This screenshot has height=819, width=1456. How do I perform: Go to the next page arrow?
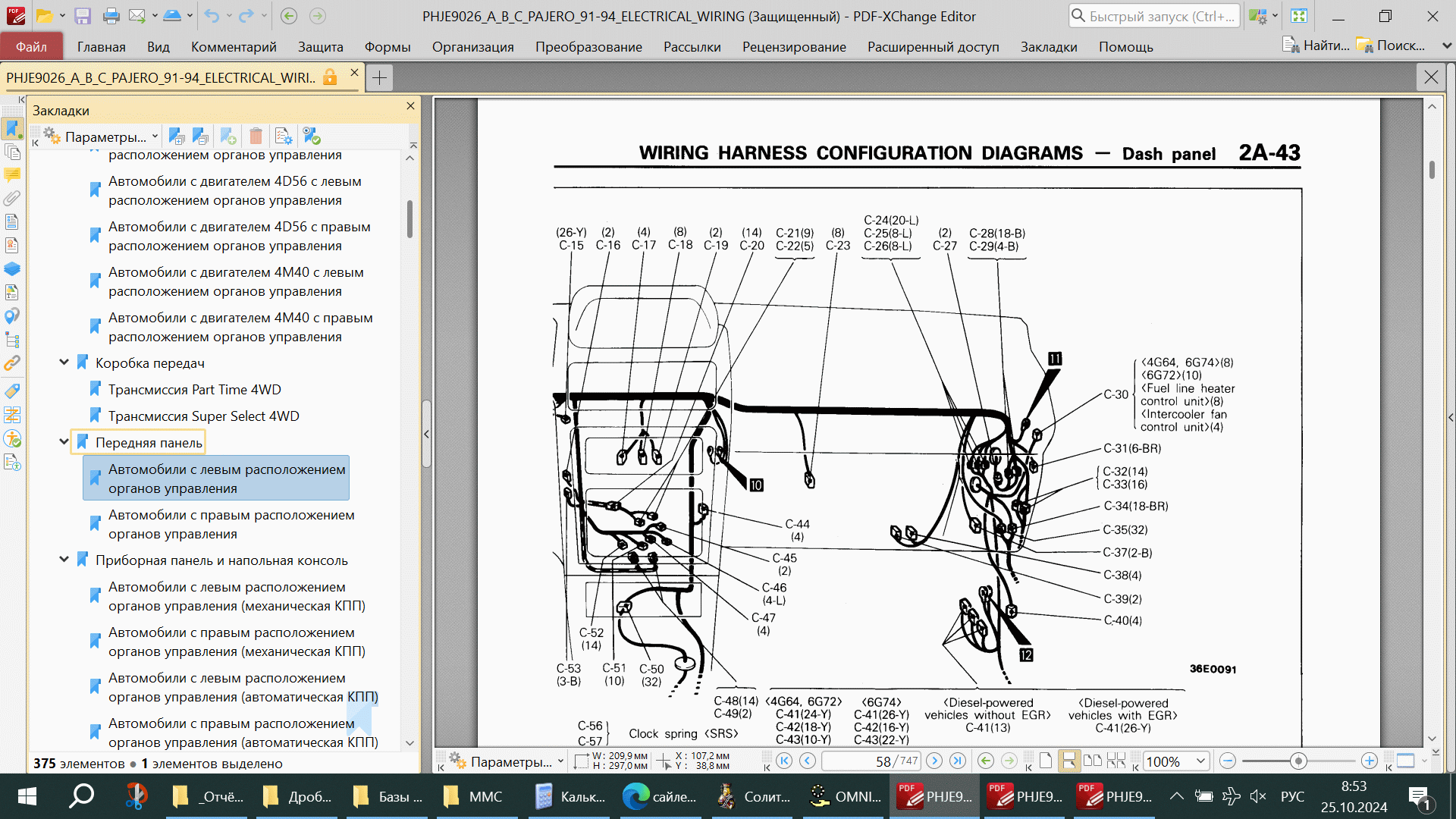pyautogui.click(x=934, y=761)
